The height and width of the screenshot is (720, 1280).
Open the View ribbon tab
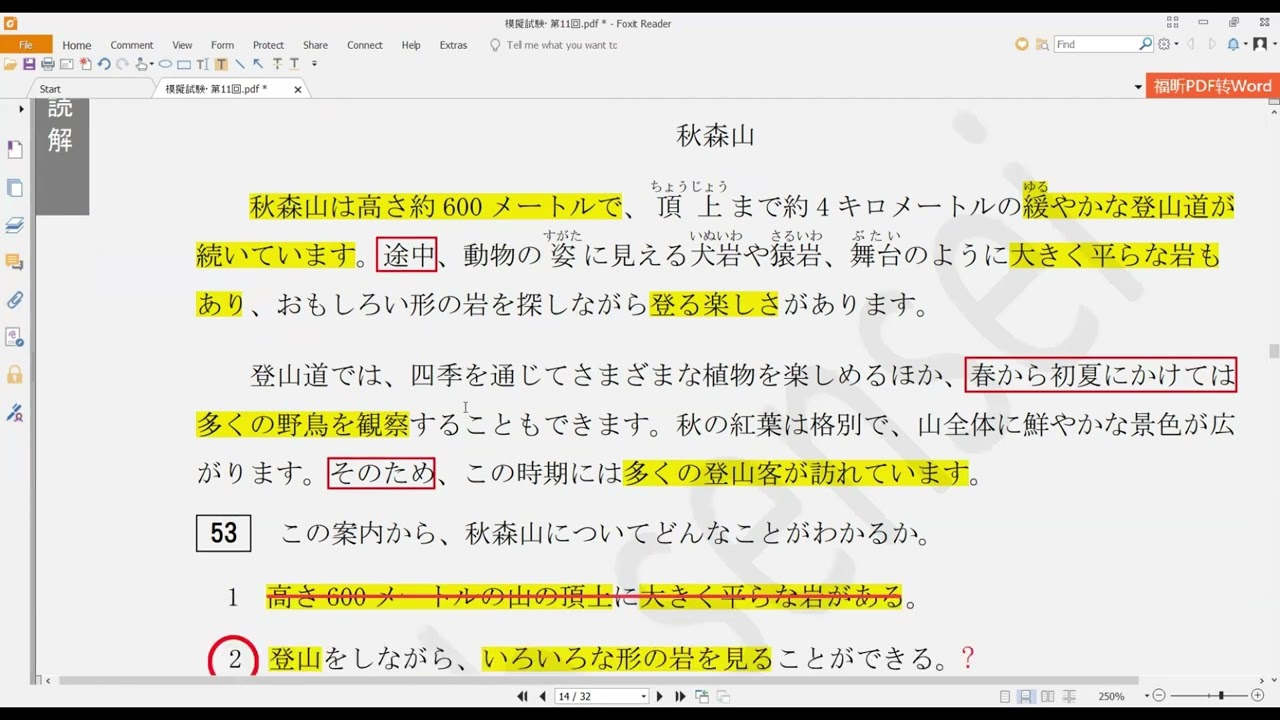(x=182, y=45)
